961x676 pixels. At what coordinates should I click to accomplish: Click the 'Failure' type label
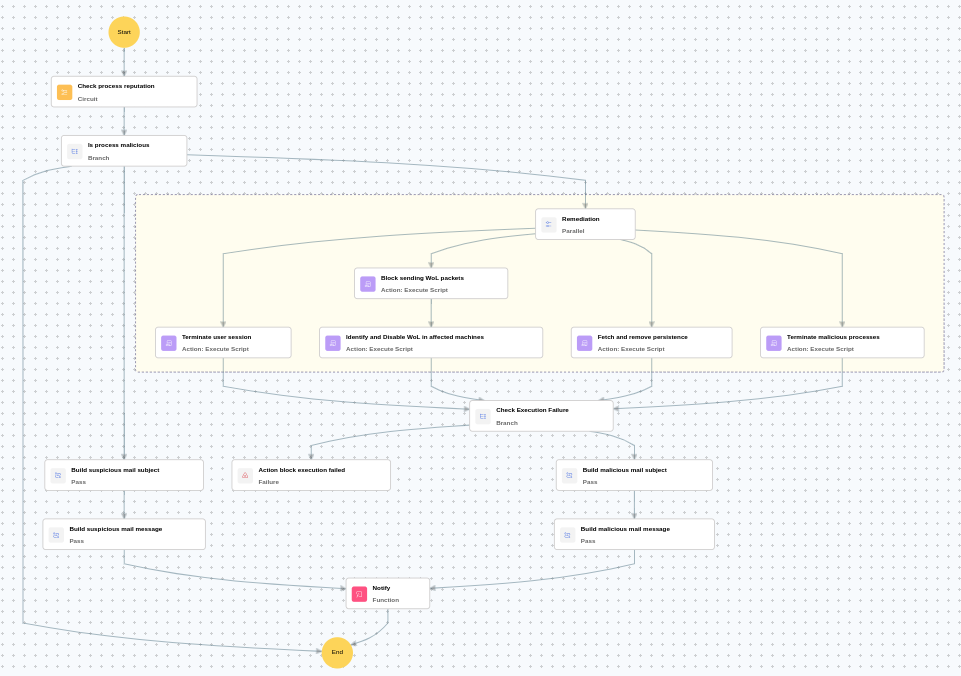[x=268, y=482]
